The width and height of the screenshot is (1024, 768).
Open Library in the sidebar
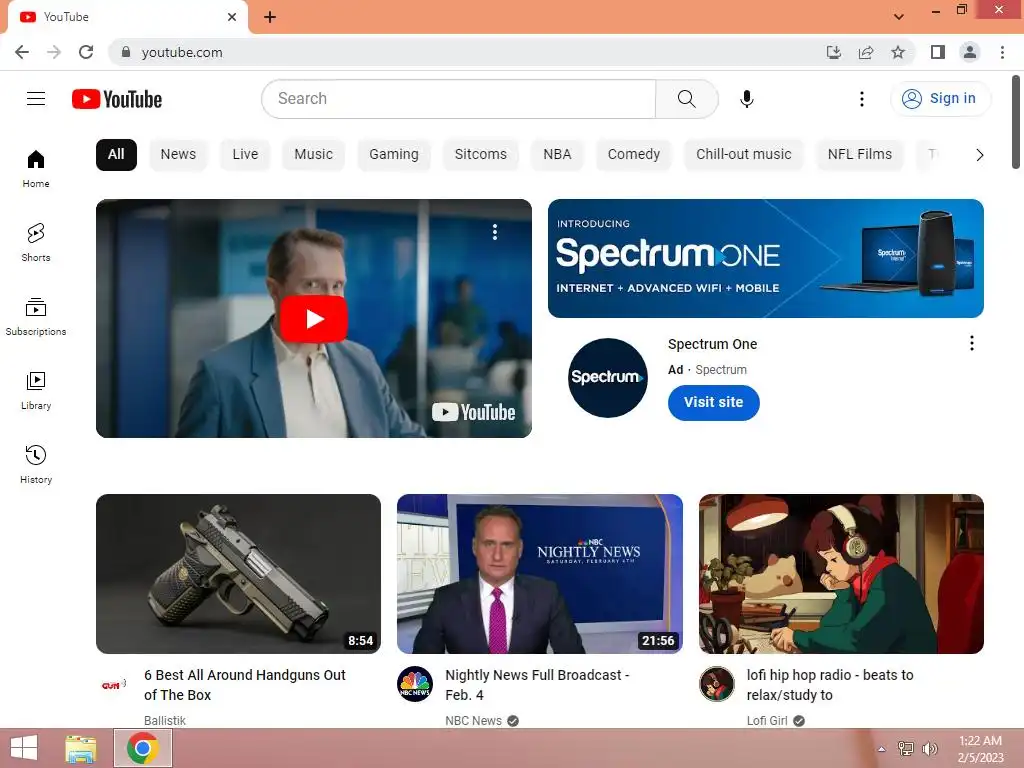36,391
